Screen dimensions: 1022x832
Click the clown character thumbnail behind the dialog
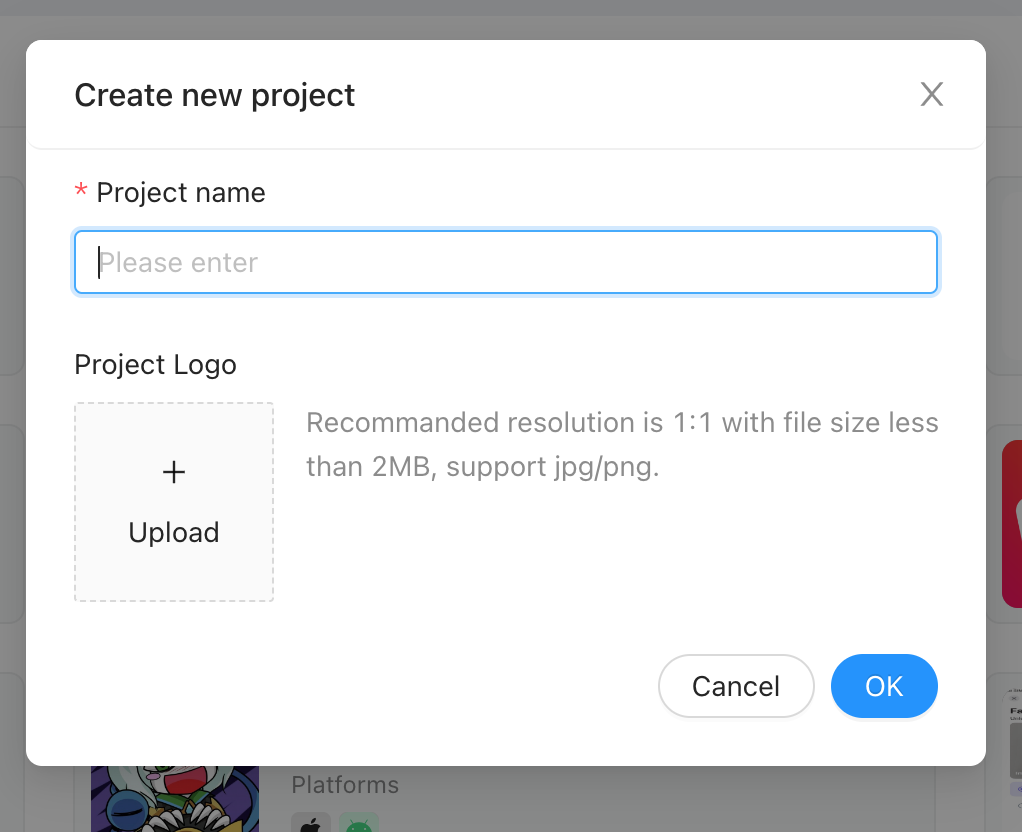click(x=174, y=800)
